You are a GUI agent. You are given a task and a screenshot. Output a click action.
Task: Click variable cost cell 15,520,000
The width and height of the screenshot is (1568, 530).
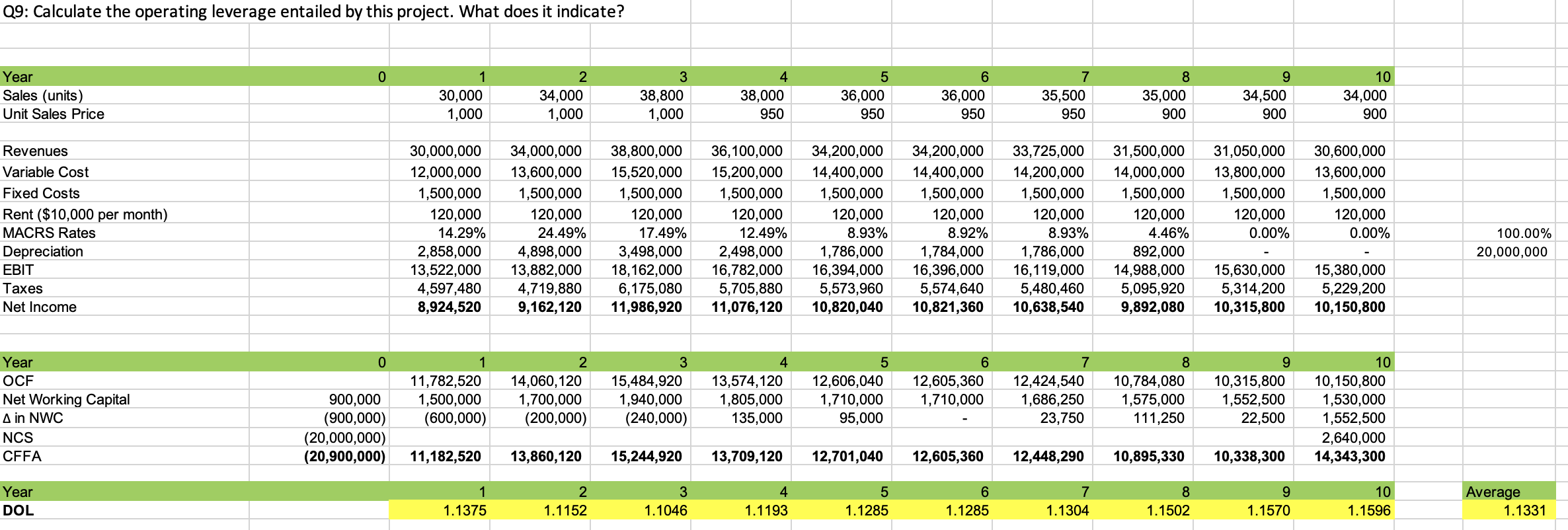click(x=647, y=172)
